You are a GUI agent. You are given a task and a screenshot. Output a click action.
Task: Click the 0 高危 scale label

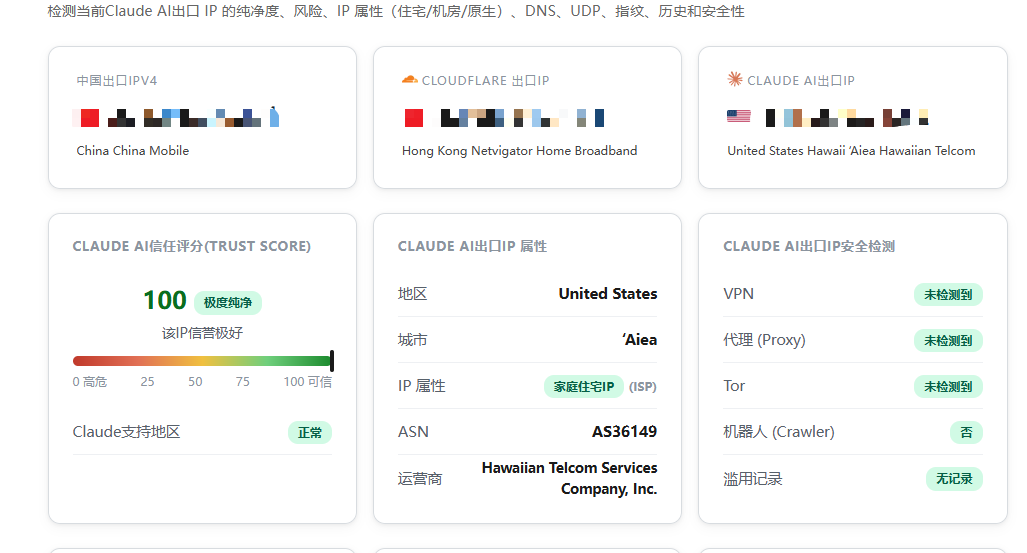coord(90,381)
